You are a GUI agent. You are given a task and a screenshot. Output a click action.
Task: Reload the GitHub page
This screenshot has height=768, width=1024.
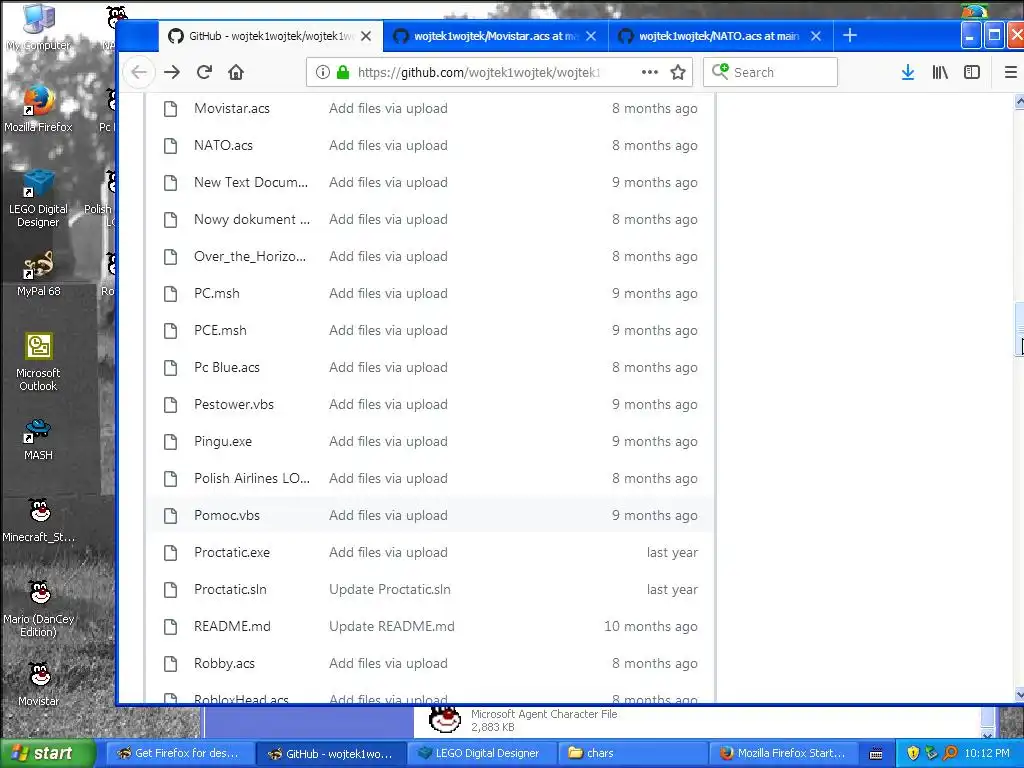[204, 72]
